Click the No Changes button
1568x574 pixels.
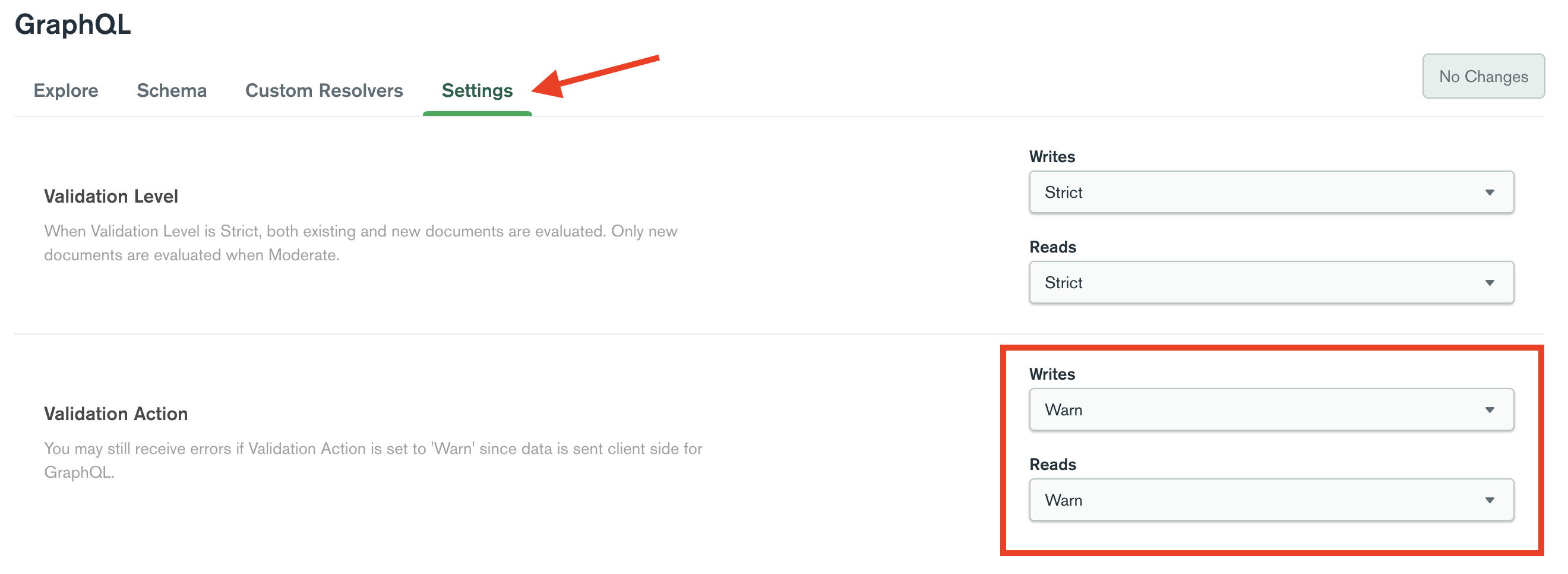(x=1483, y=76)
